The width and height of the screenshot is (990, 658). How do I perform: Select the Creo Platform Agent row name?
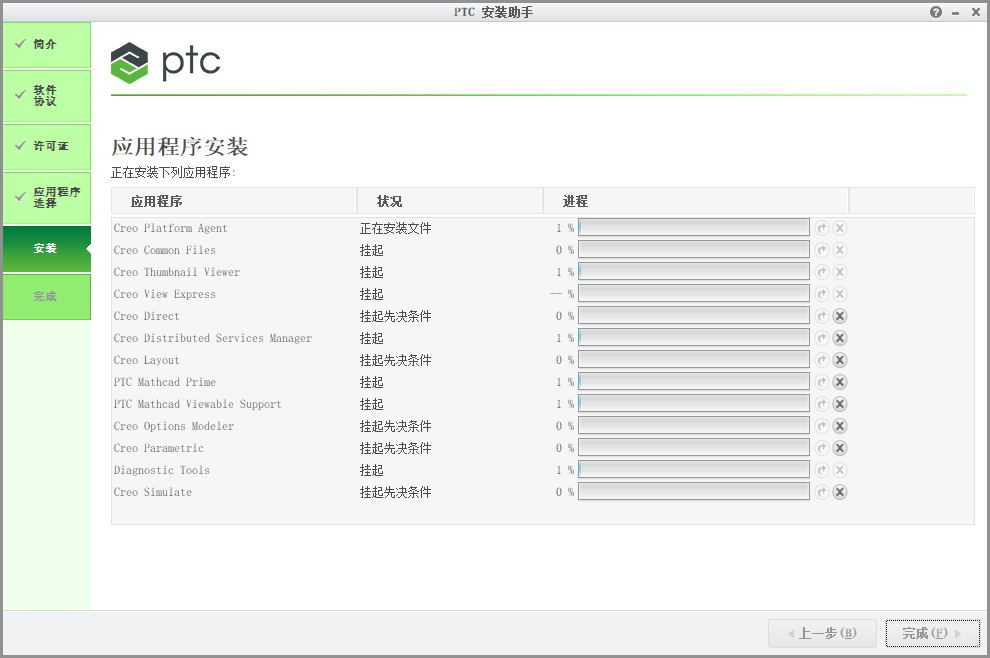click(x=170, y=229)
